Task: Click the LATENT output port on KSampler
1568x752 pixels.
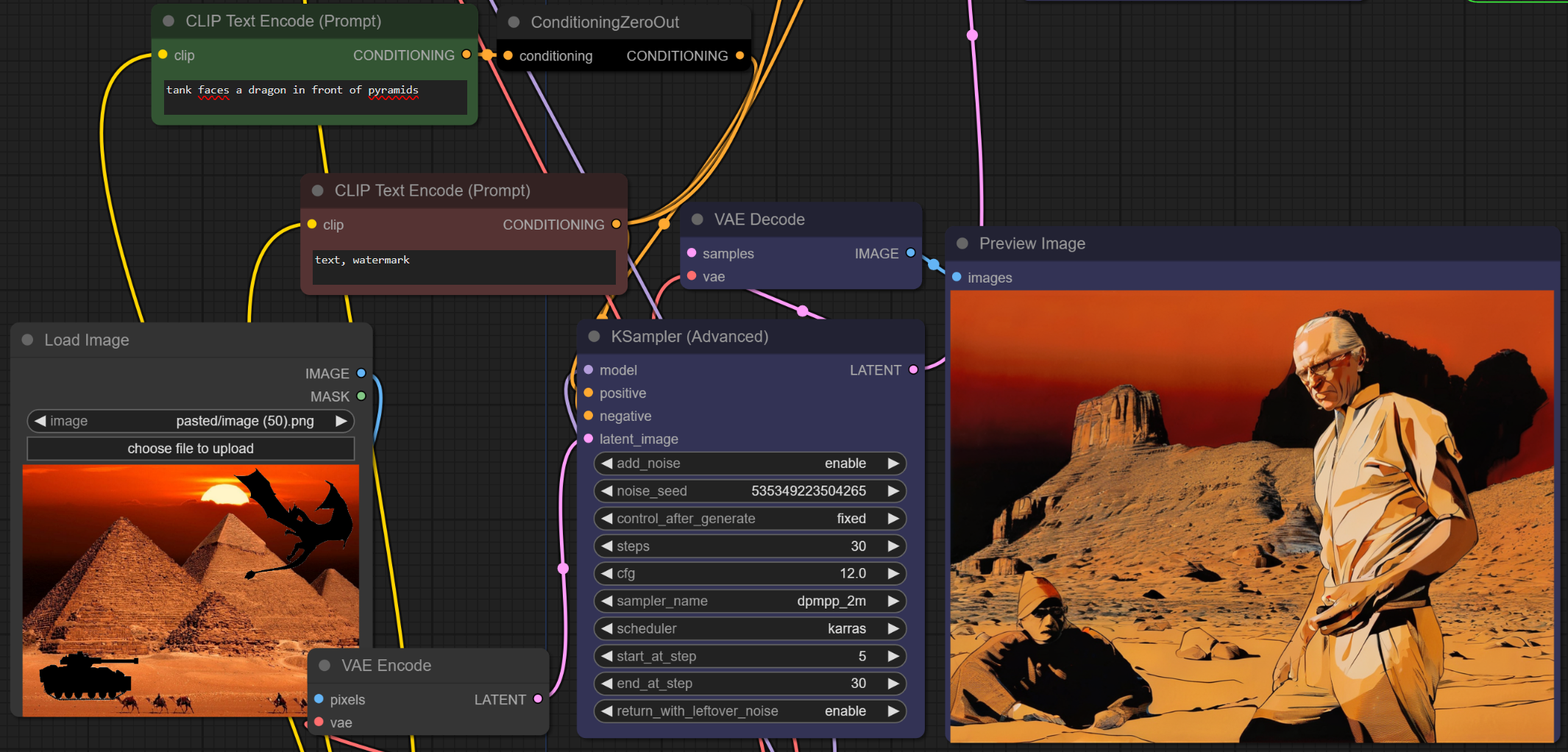Action: 913,370
